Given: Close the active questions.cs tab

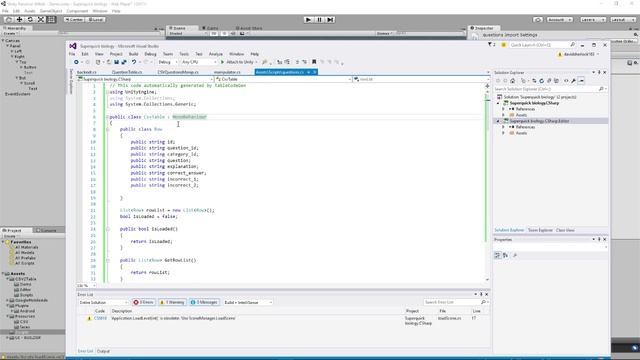Looking at the screenshot, I should (315, 72).
